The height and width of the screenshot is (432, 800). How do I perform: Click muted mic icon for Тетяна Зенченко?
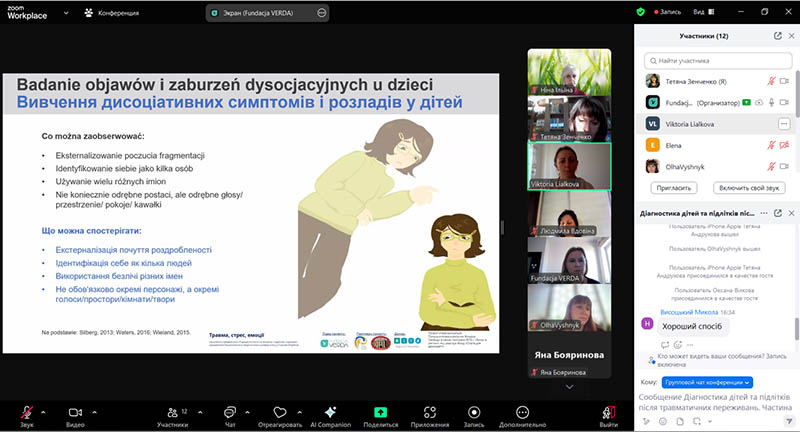coord(771,81)
